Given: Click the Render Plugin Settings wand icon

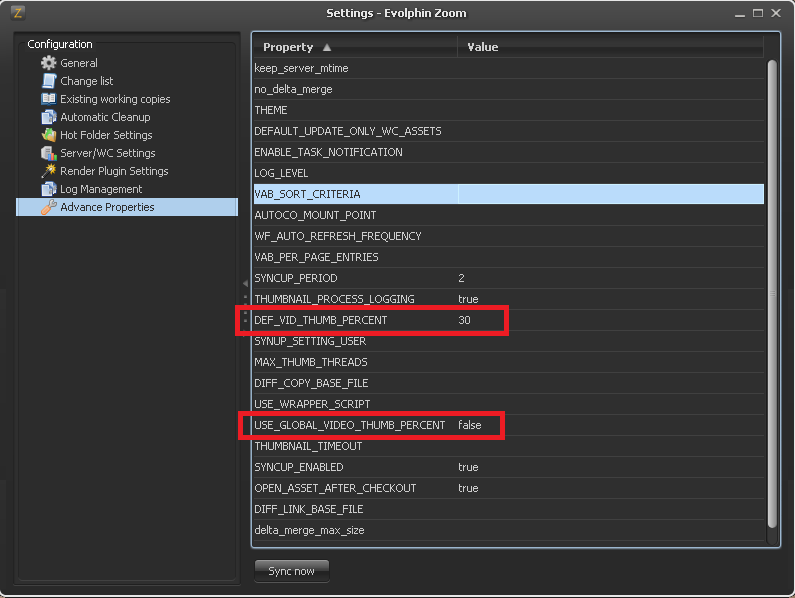Looking at the screenshot, I should point(49,171).
